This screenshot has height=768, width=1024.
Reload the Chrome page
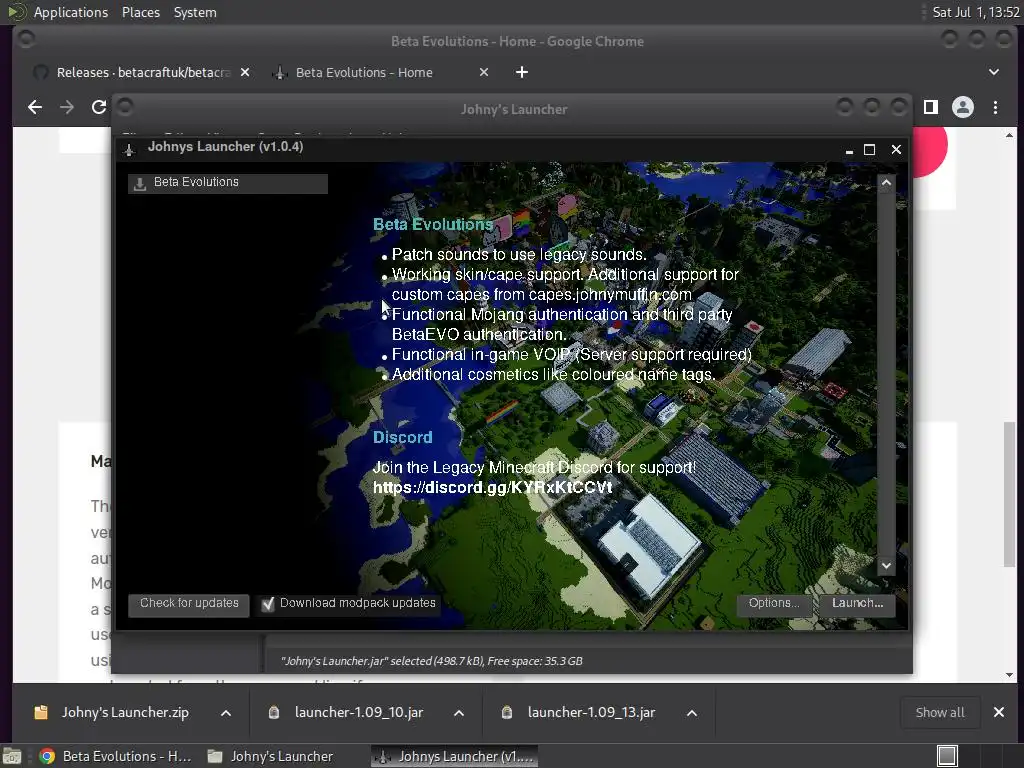pyautogui.click(x=99, y=107)
